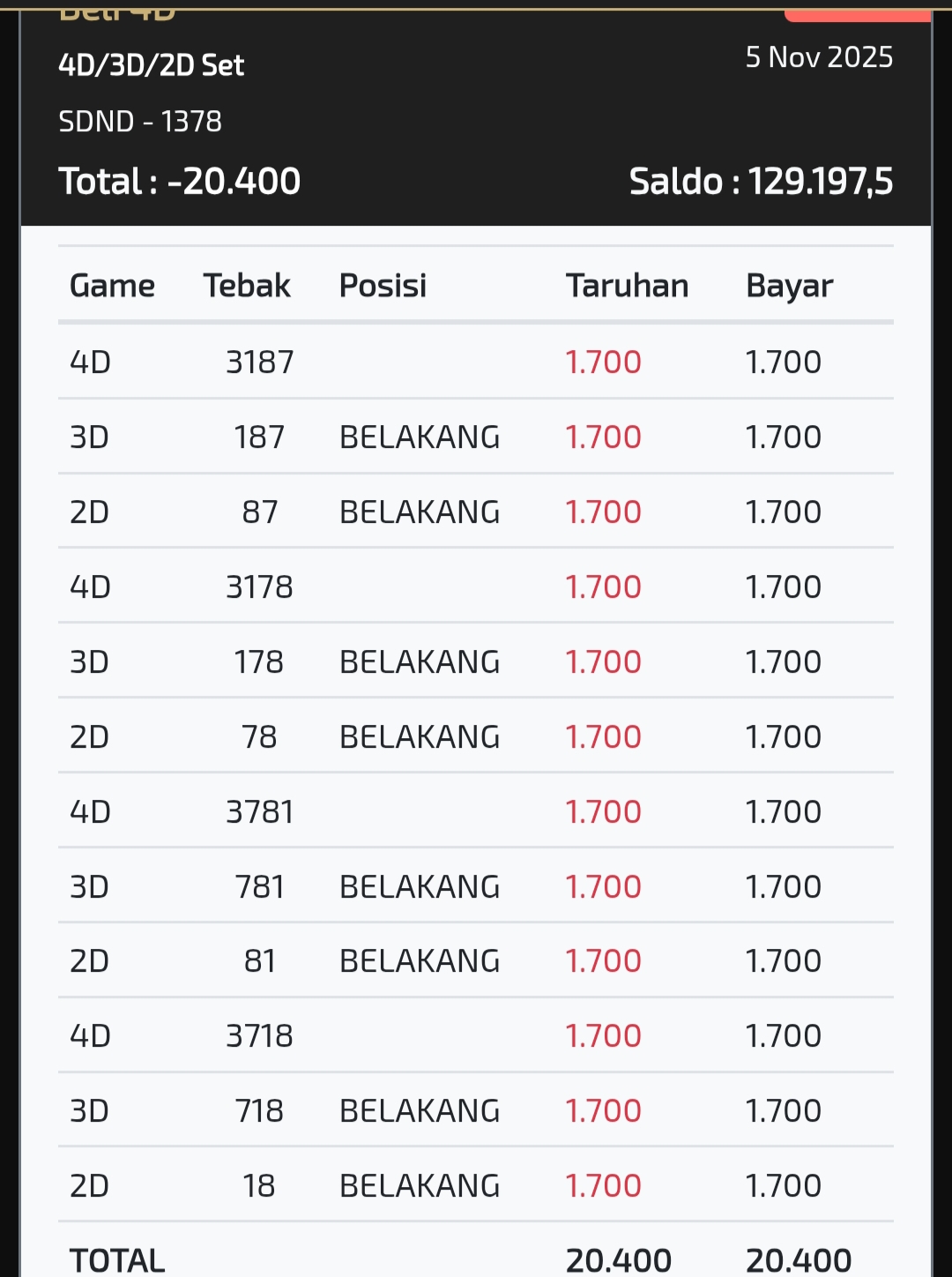
Task: Select the SDND - 1378 market label
Action: [x=140, y=122]
